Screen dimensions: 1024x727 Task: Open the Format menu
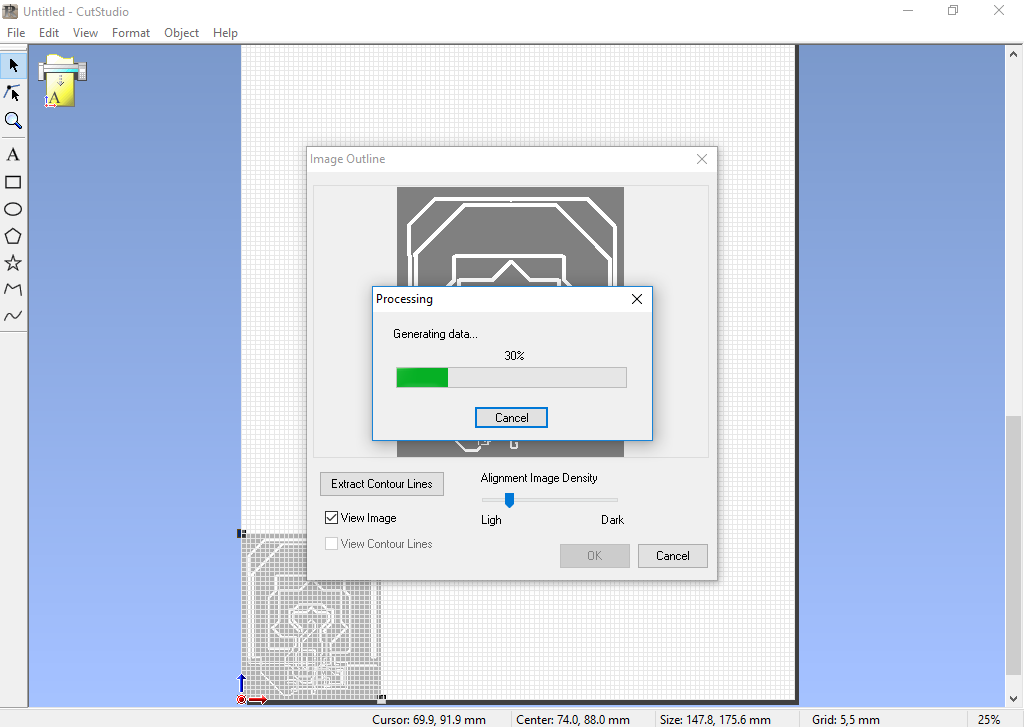(131, 33)
